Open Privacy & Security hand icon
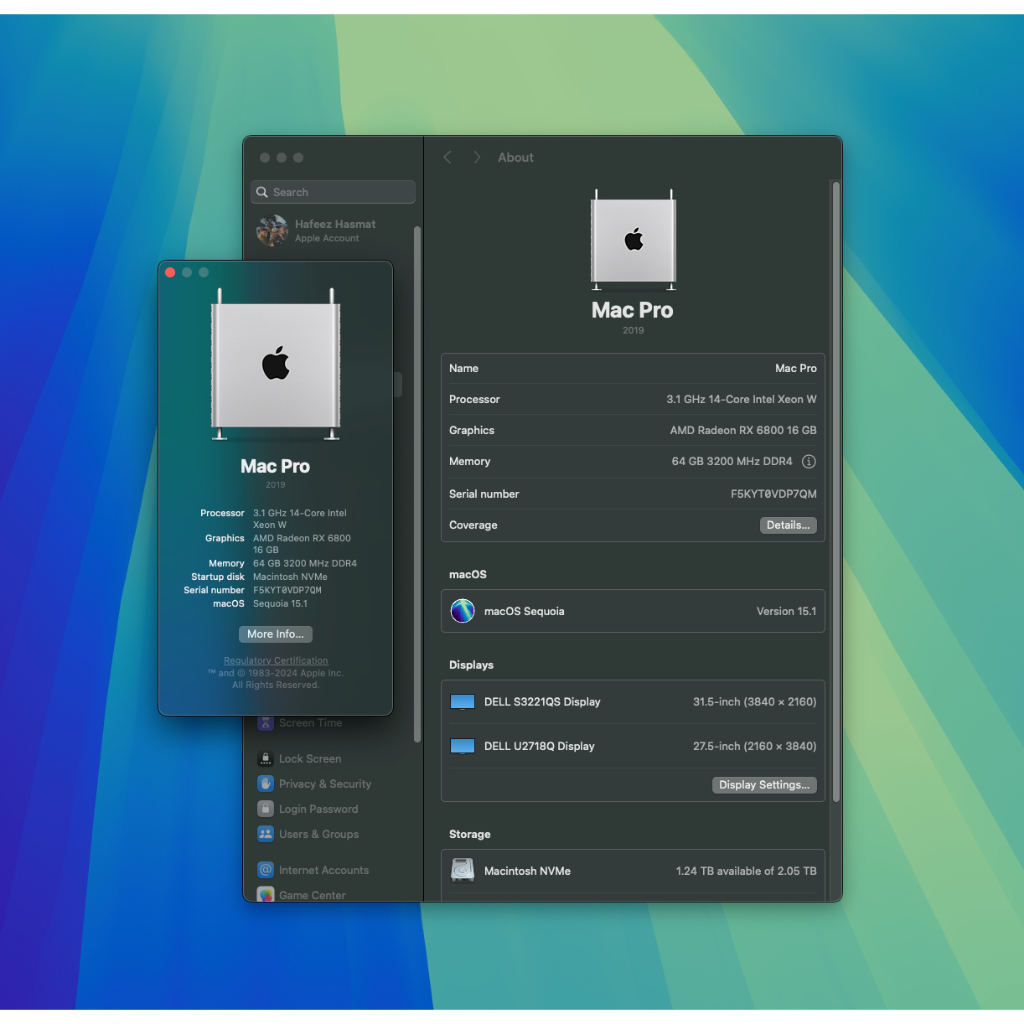1024x1024 pixels. (265, 784)
